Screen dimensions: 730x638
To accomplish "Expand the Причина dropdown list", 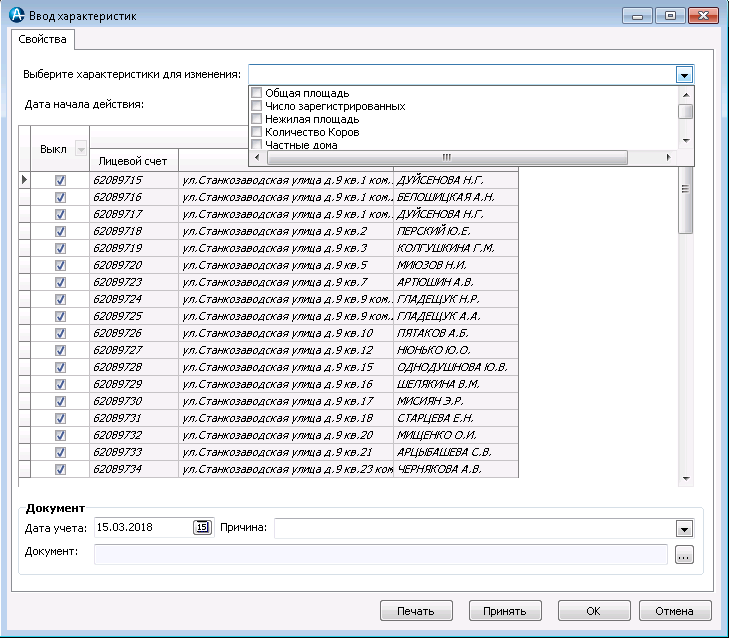I will 684,528.
